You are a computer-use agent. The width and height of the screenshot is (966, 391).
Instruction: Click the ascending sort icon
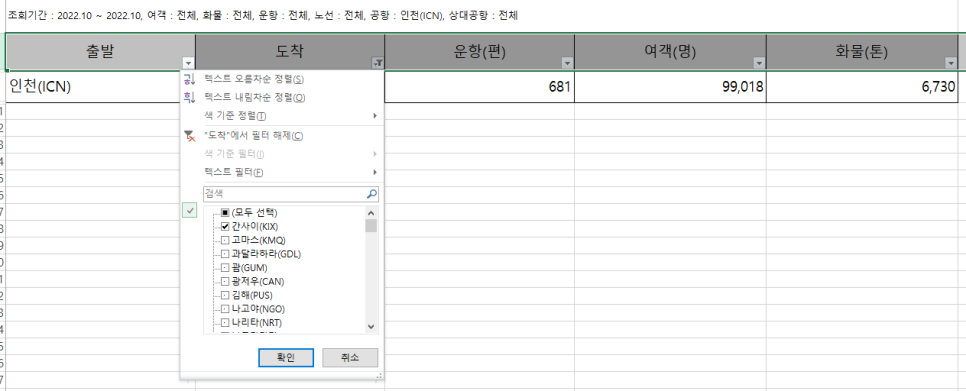tap(189, 79)
